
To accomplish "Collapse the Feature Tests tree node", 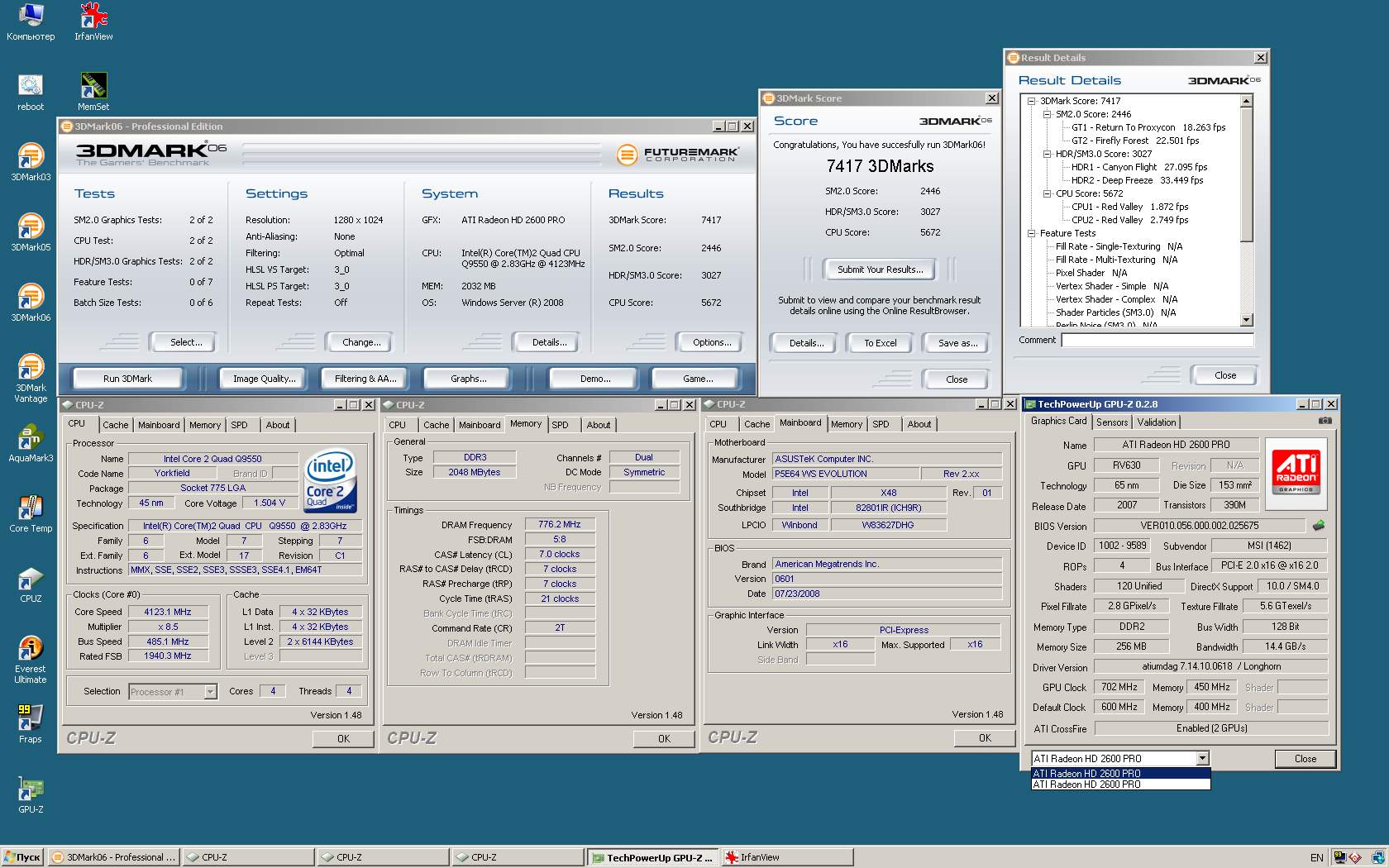I will 1032,233.
